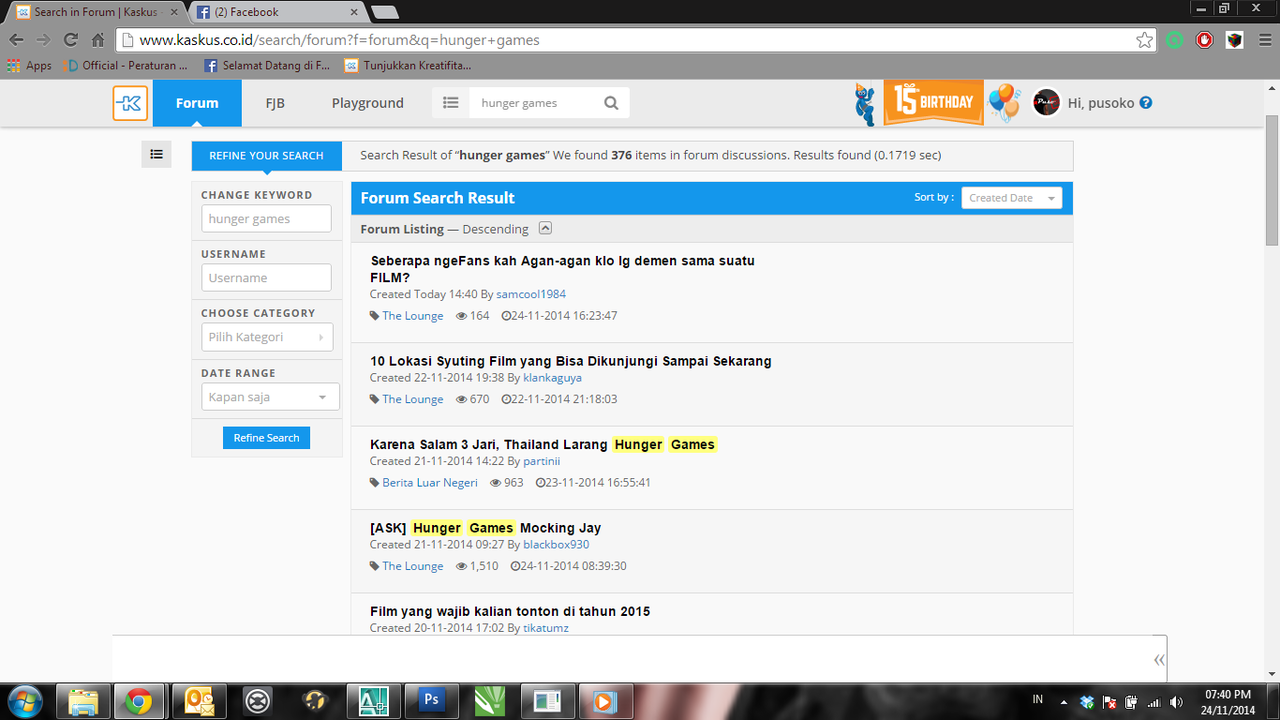Open the '[ASK] Hunger Games Mocking Jay' thread
1280x720 pixels.
point(485,528)
